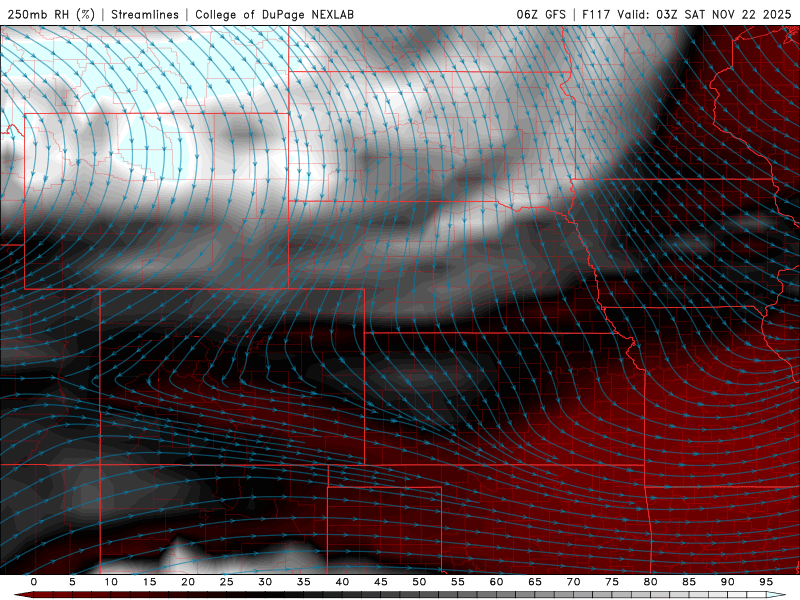The image size is (800, 600).
Task: Click the "60" legend label
Action: [496, 582]
